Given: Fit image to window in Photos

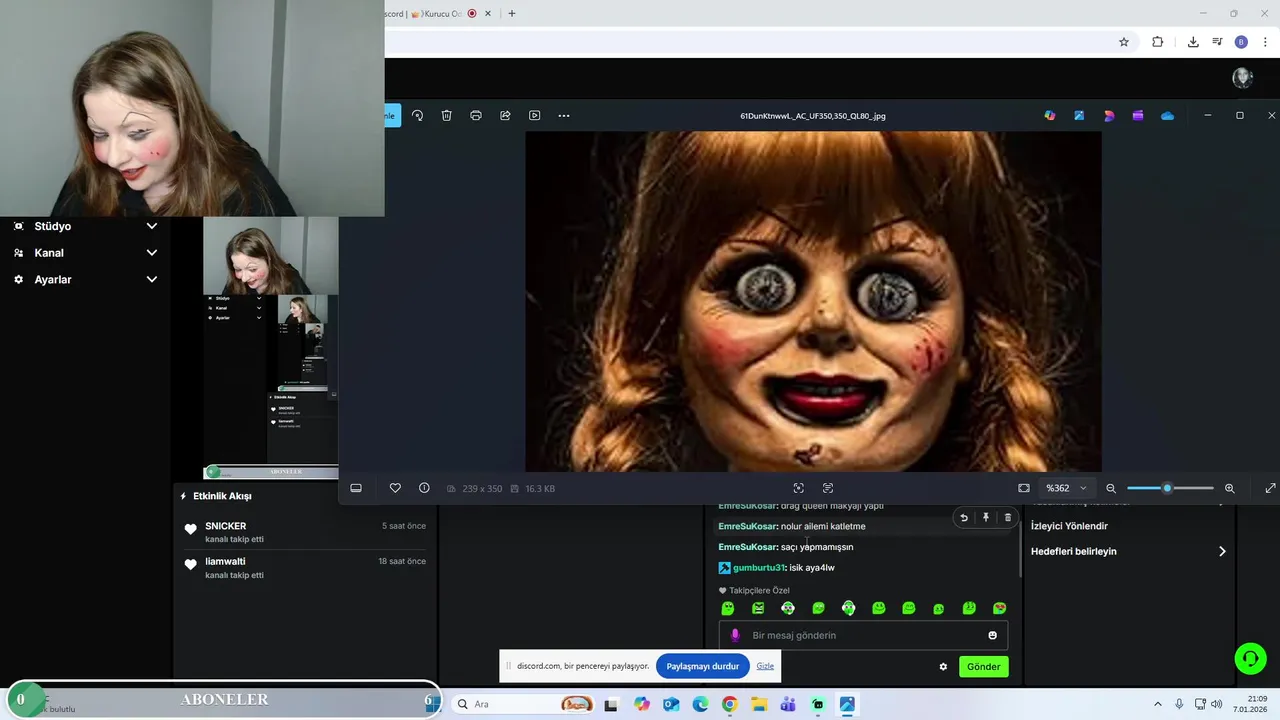Looking at the screenshot, I should pyautogui.click(x=1024, y=488).
